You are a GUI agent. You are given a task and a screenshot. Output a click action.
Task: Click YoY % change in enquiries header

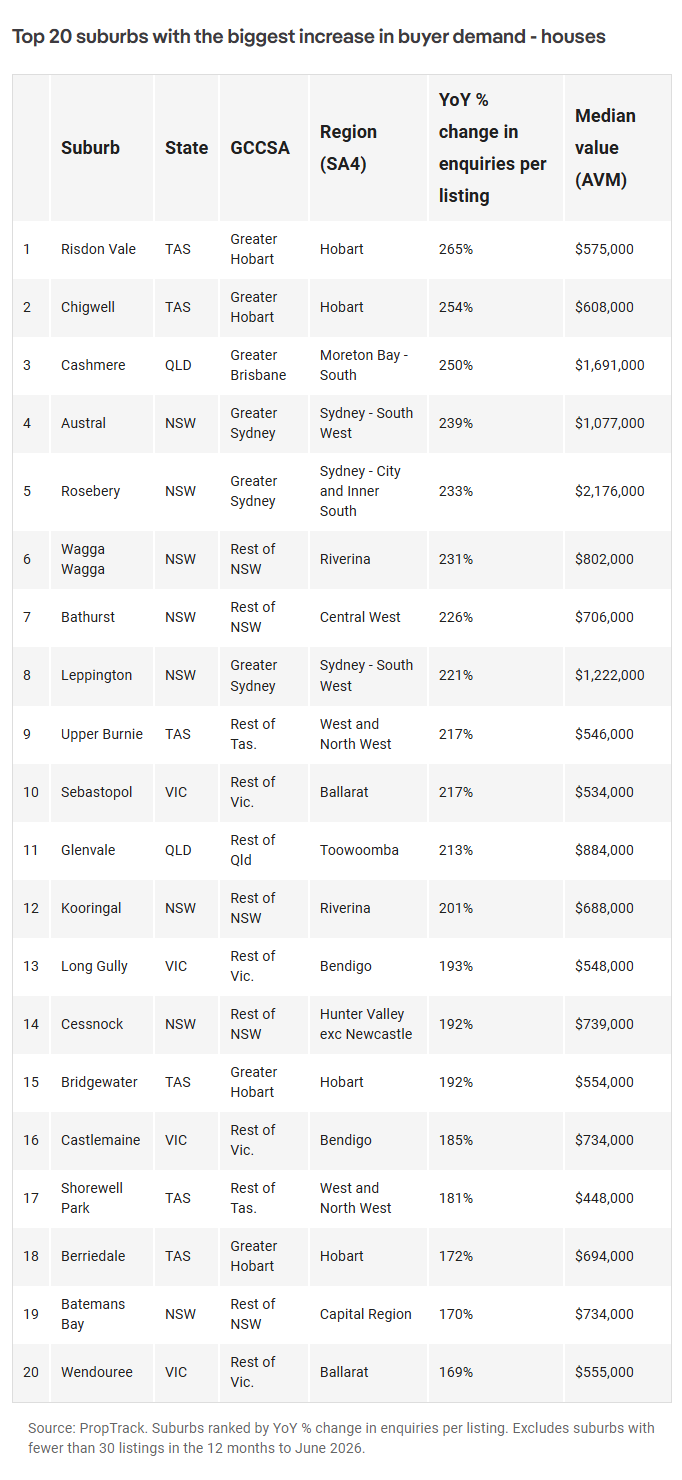click(x=493, y=148)
